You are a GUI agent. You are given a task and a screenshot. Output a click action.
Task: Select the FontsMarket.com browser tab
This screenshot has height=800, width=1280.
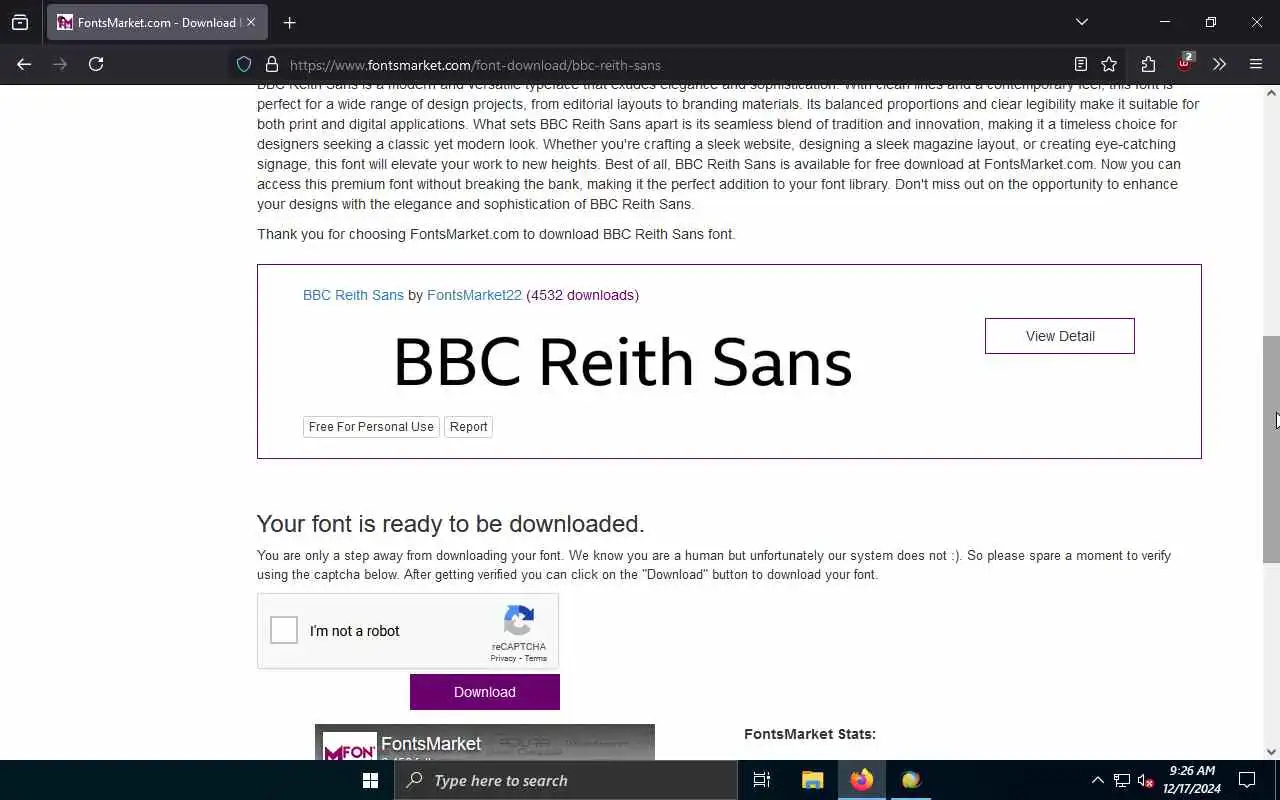(156, 22)
